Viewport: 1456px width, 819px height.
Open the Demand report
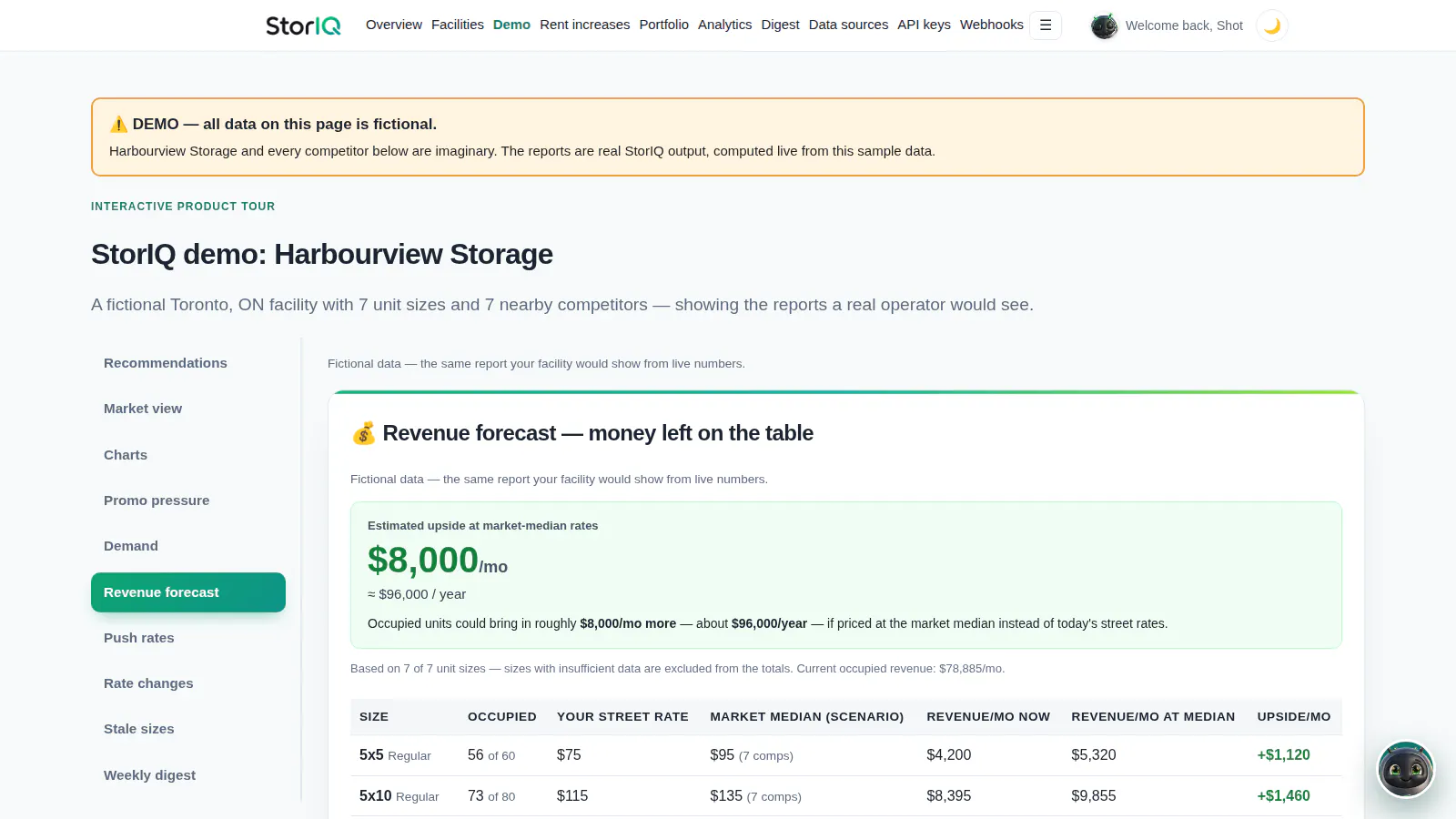188,546
